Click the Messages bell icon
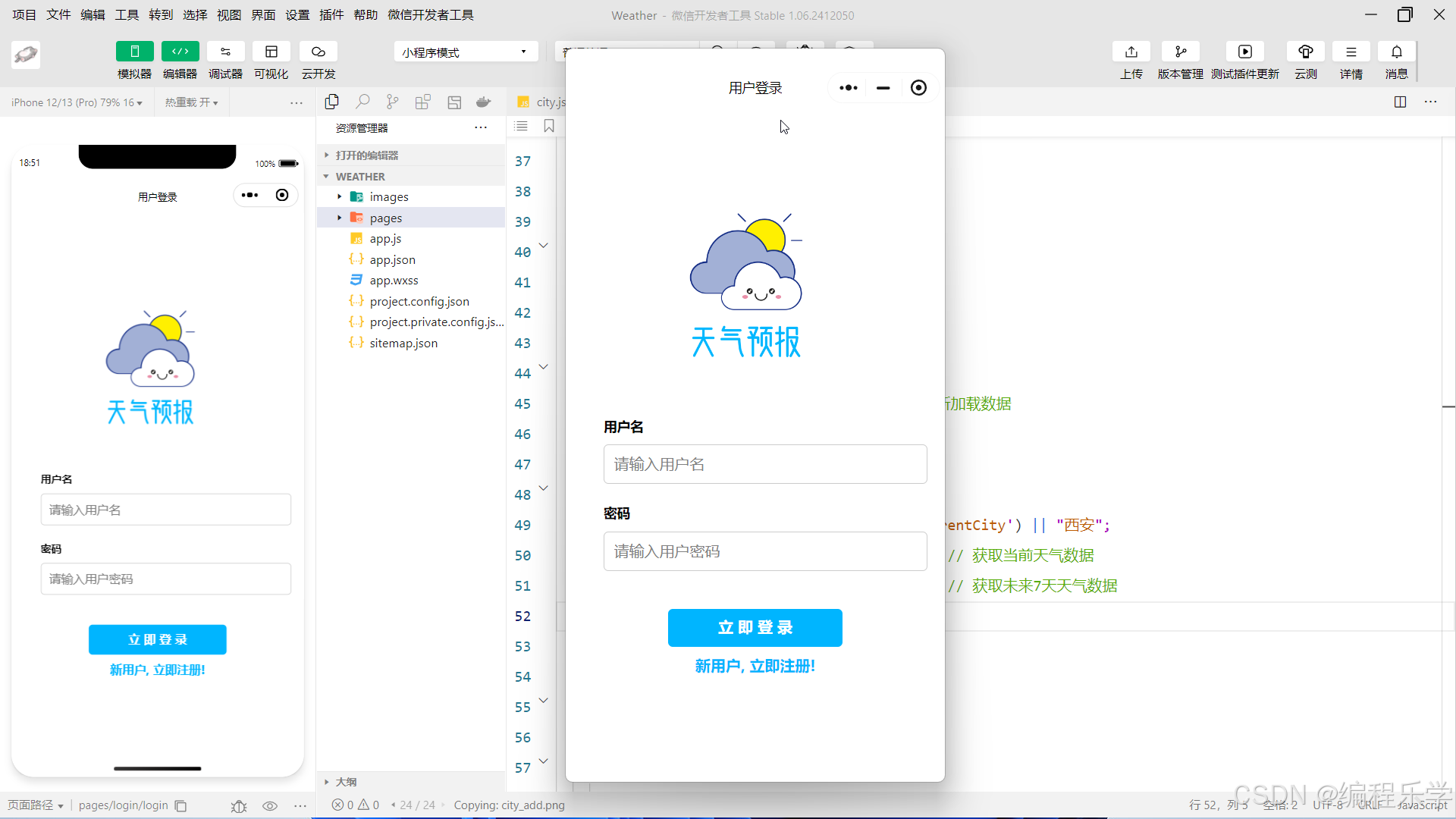The height and width of the screenshot is (819, 1456). (1396, 52)
